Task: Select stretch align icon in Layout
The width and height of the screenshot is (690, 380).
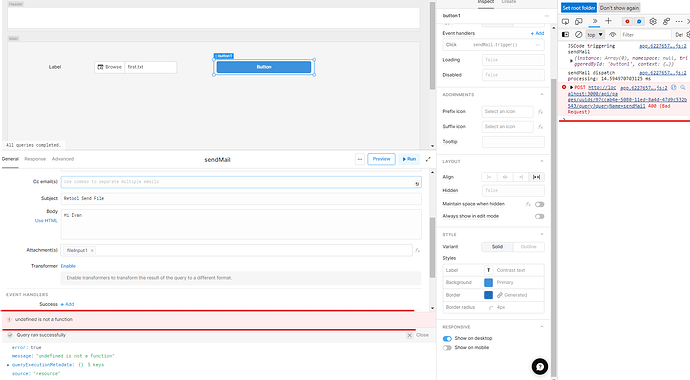Action: (x=536, y=177)
